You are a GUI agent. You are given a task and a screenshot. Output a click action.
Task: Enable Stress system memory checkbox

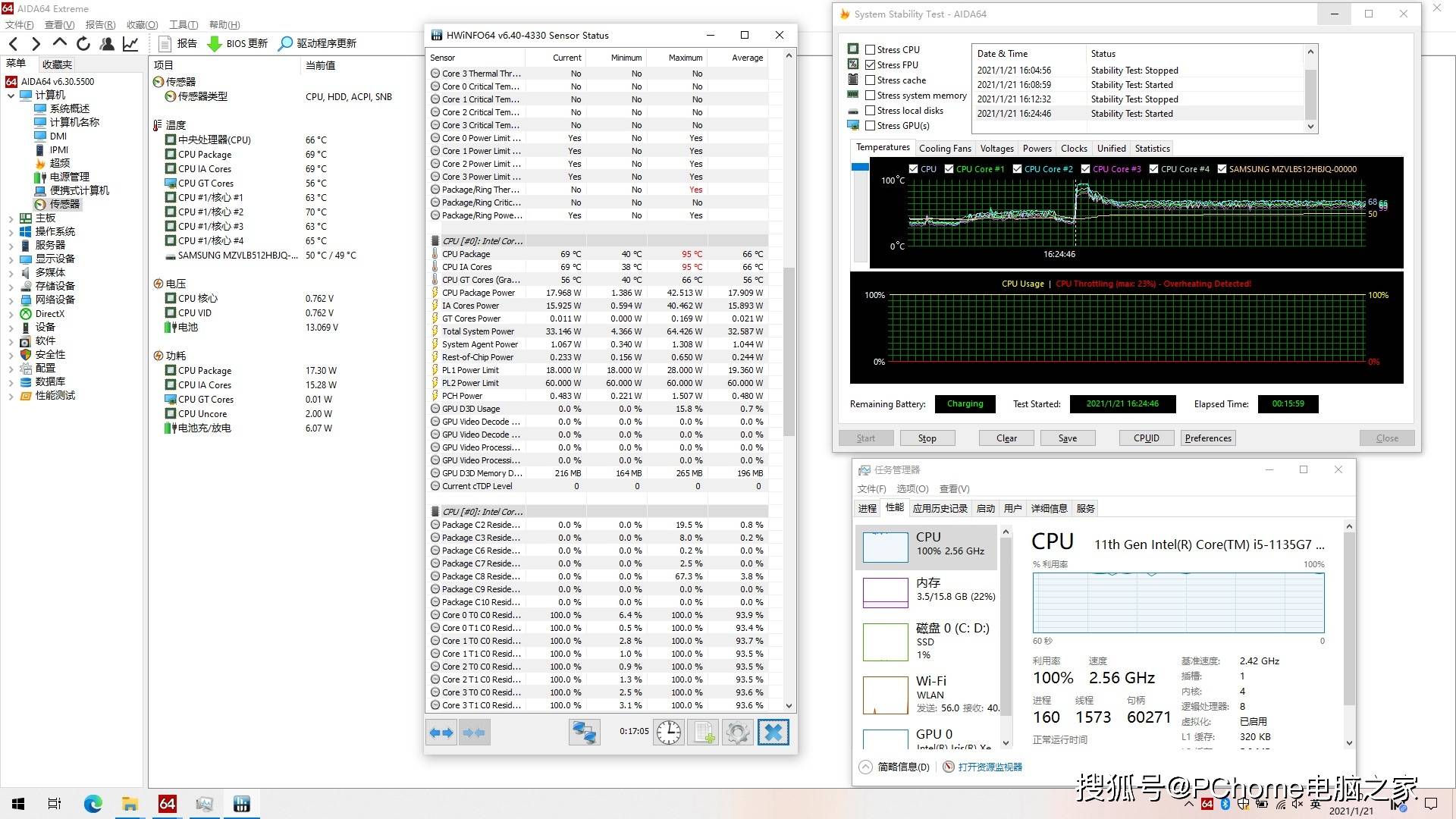(870, 96)
